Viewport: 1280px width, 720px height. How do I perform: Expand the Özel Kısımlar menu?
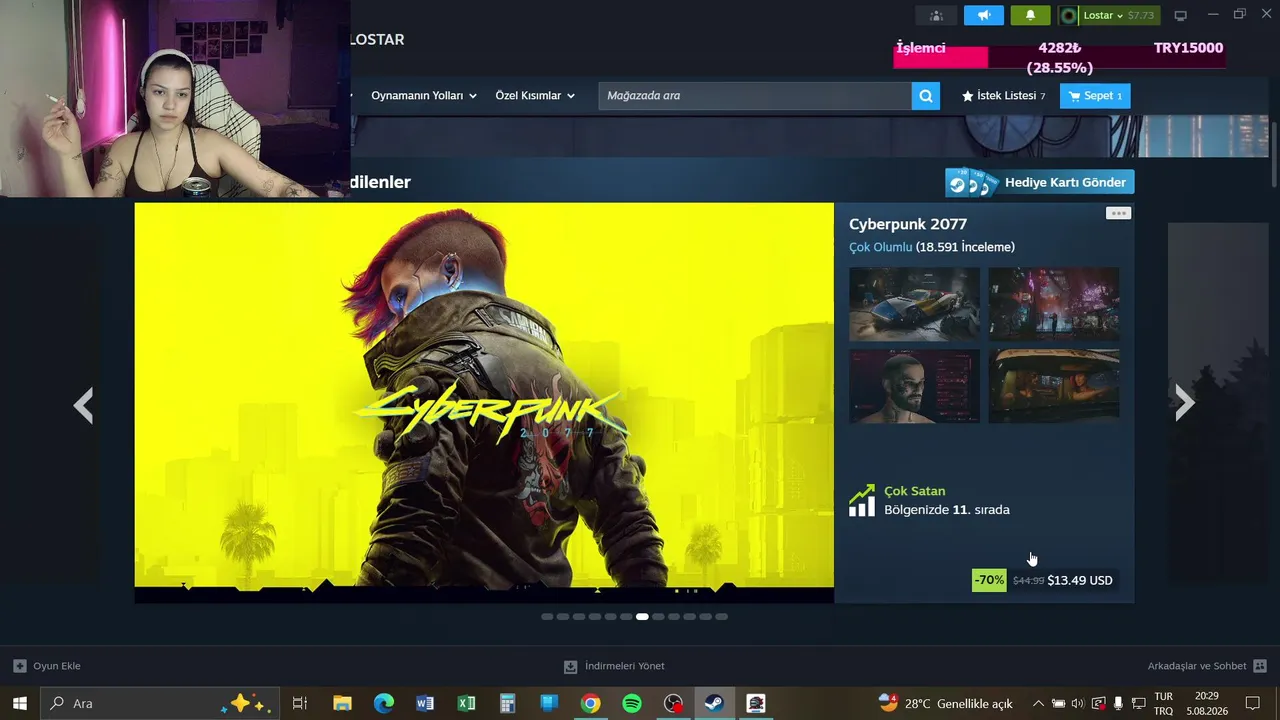(x=535, y=96)
